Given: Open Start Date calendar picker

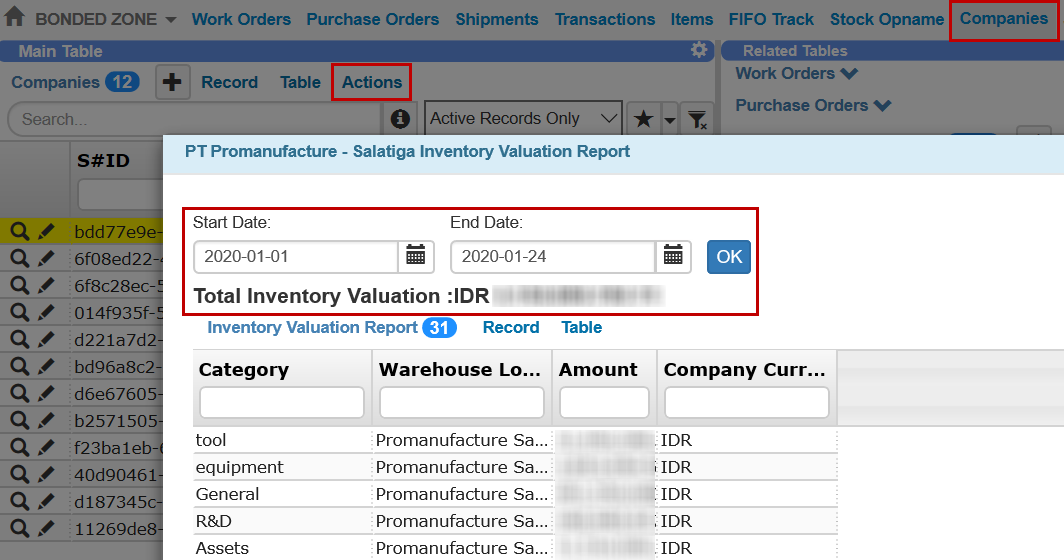Looking at the screenshot, I should pos(415,257).
